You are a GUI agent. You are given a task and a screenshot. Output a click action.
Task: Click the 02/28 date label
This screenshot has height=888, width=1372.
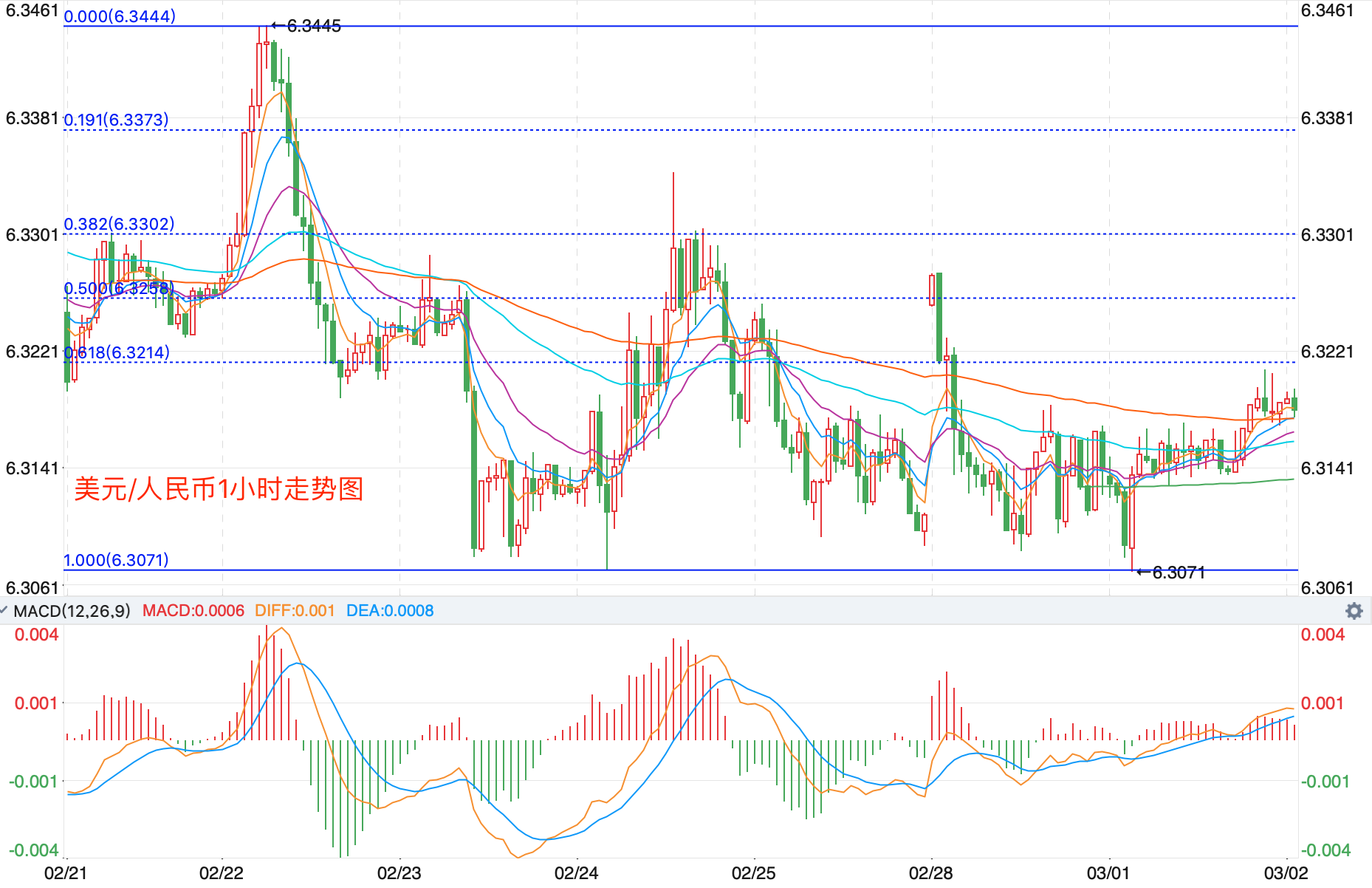pos(930,873)
